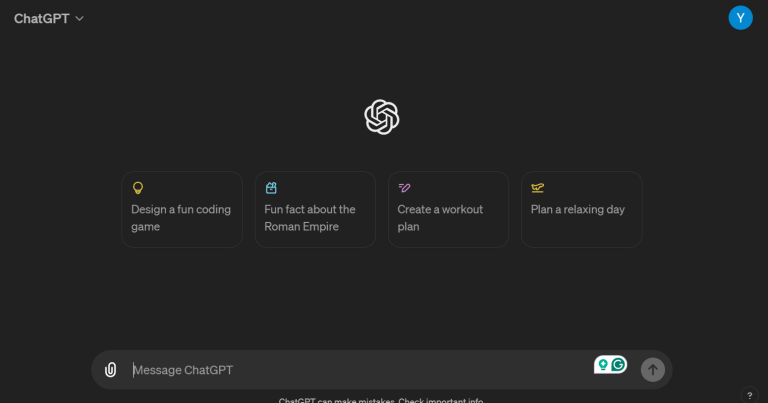
Task: Open the help question mark button
Action: coord(750,395)
